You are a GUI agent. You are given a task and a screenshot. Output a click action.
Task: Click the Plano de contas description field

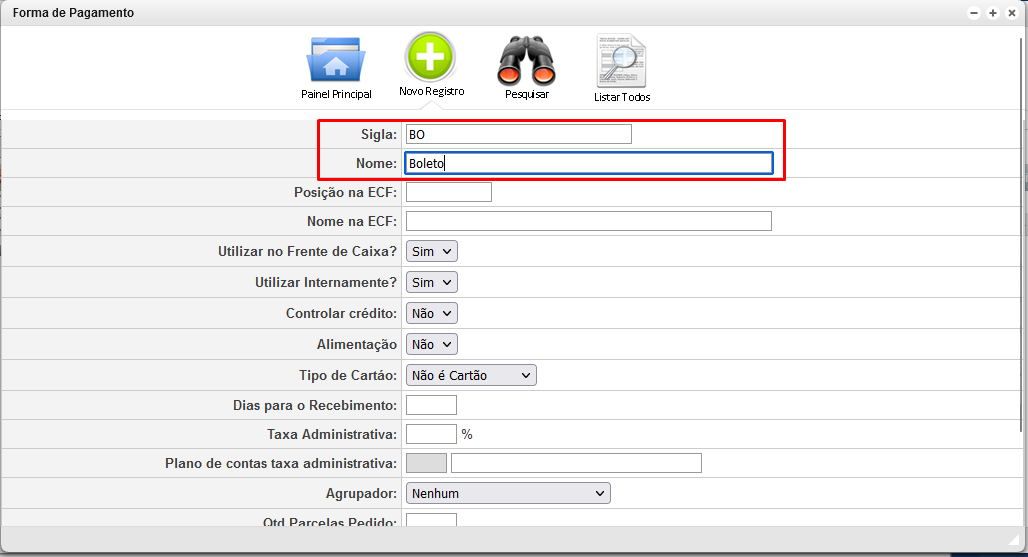click(x=576, y=463)
